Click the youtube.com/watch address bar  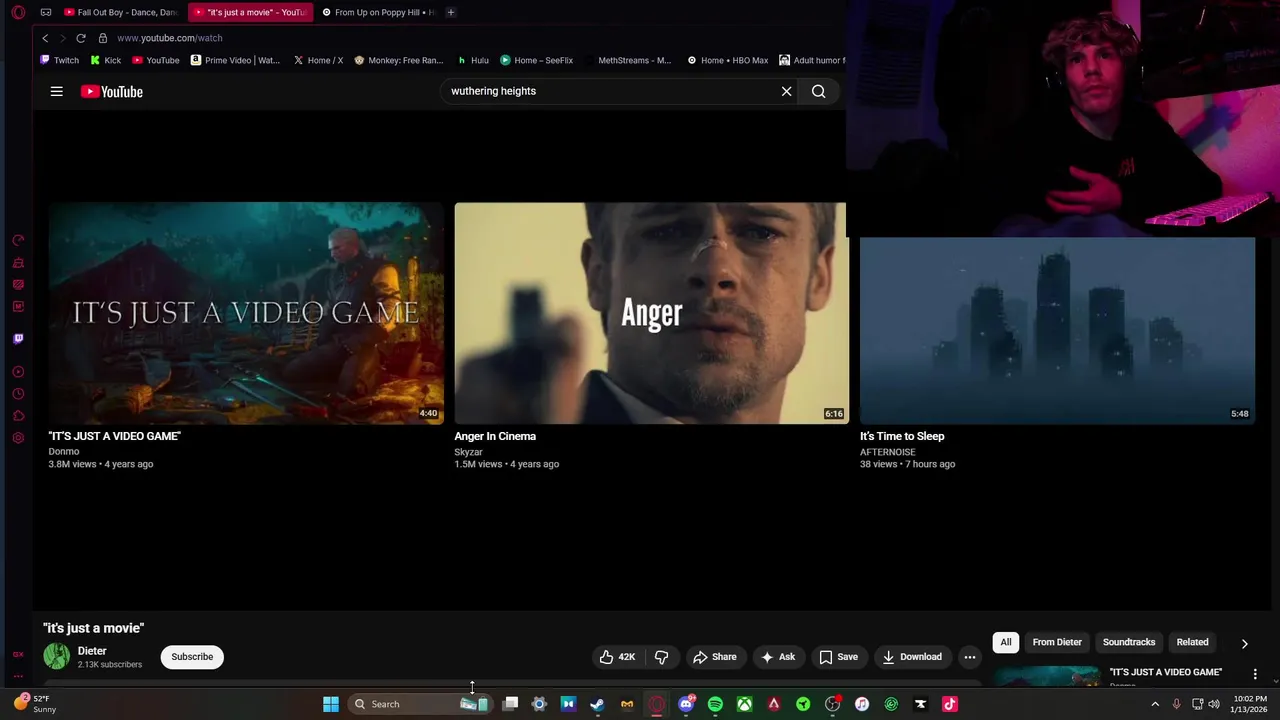[170, 38]
